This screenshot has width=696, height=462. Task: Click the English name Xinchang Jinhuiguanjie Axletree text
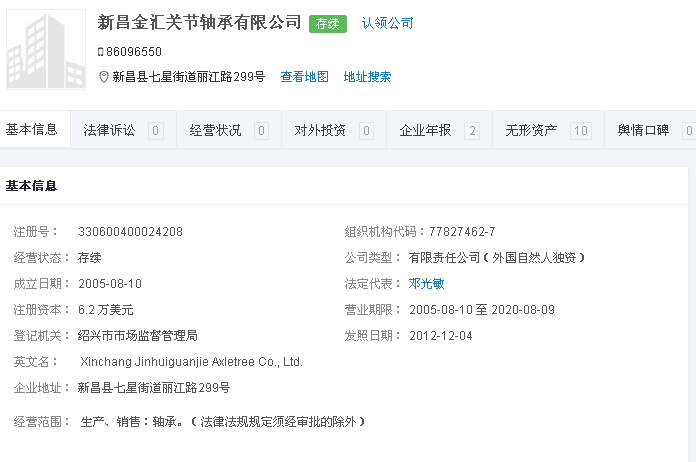coord(190,362)
